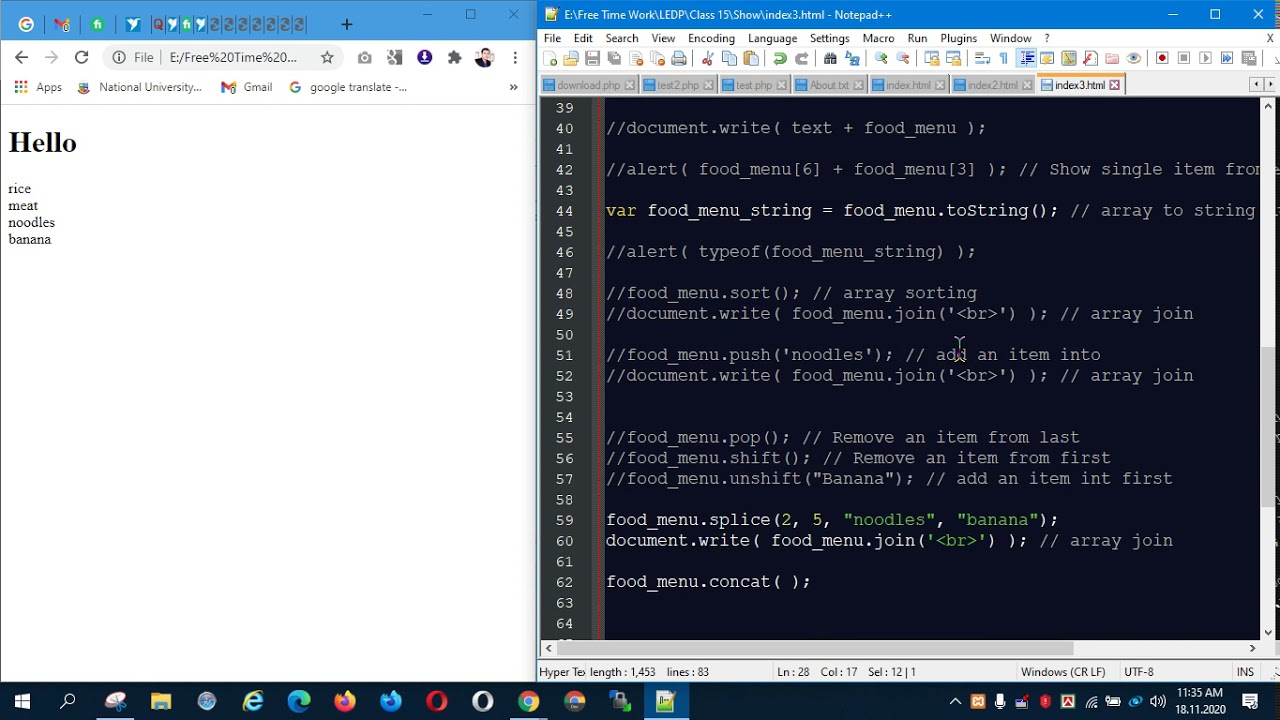Click tab bar scroll-right arrow in Notepad++
Screen dimensions: 1280x720
[x=1270, y=85]
